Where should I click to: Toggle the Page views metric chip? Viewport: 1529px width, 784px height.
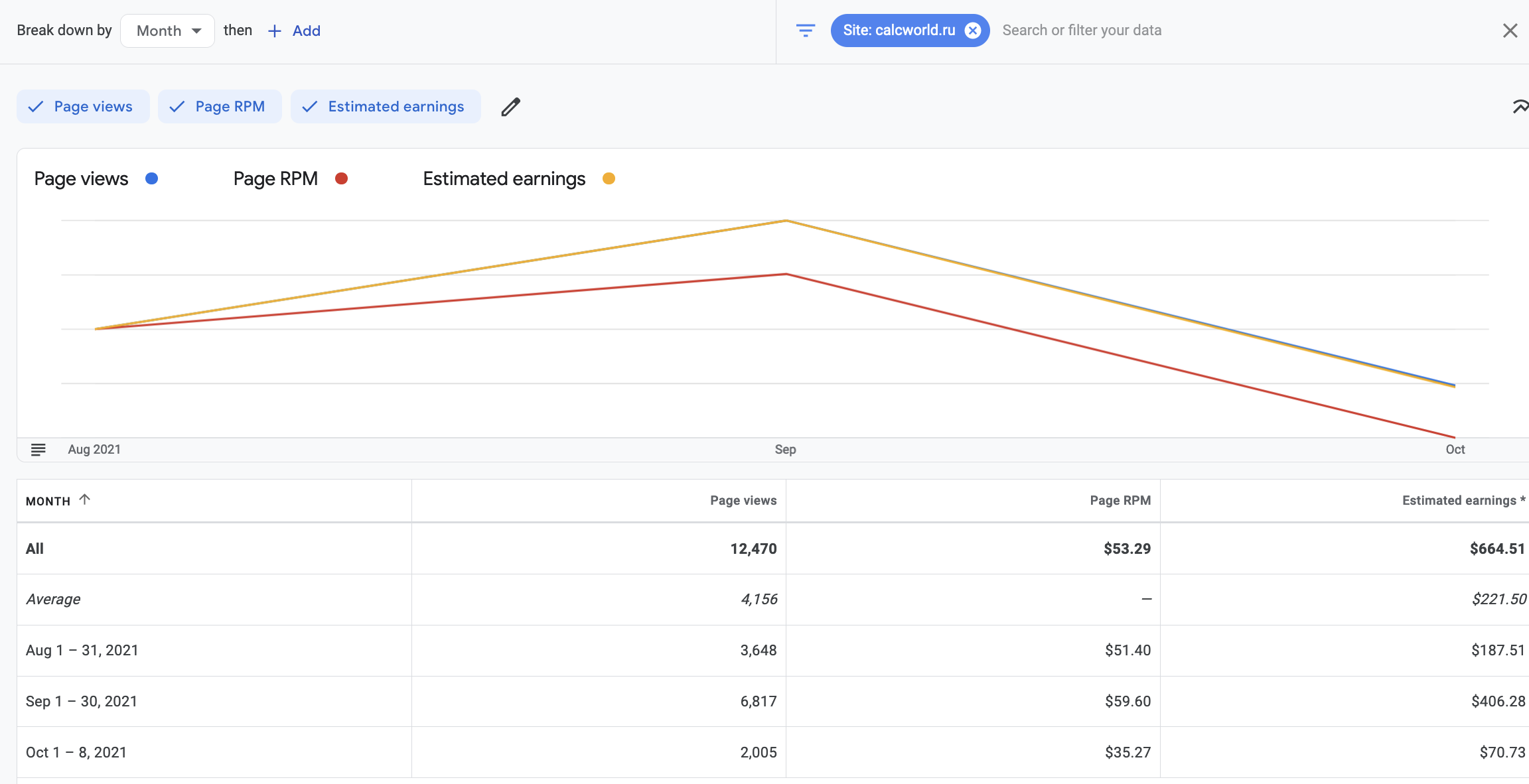83,107
